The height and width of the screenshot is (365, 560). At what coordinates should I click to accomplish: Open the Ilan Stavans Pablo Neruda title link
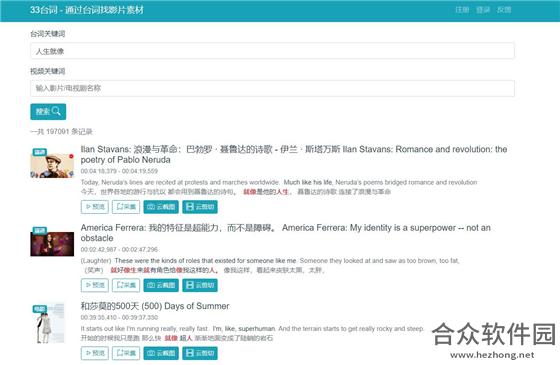click(294, 154)
